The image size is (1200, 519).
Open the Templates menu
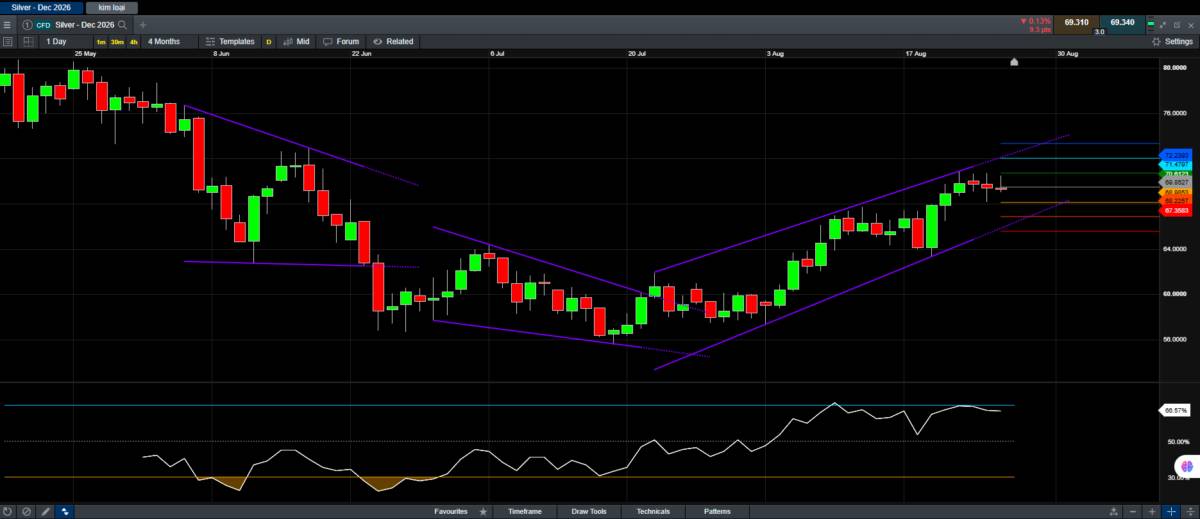[230, 42]
